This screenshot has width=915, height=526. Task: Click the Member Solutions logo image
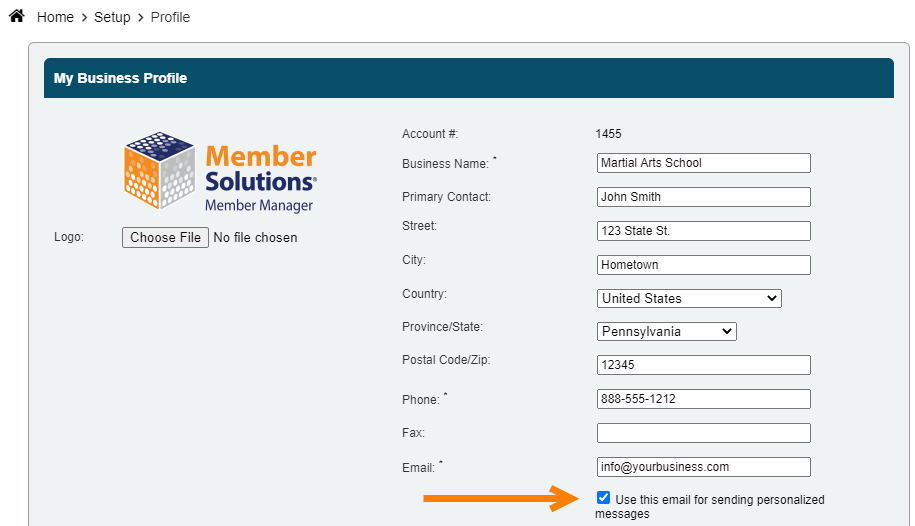[x=220, y=172]
